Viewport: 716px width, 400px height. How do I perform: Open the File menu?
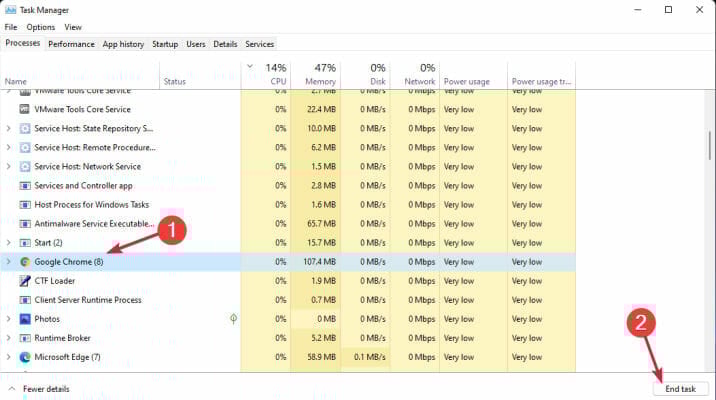click(x=11, y=27)
